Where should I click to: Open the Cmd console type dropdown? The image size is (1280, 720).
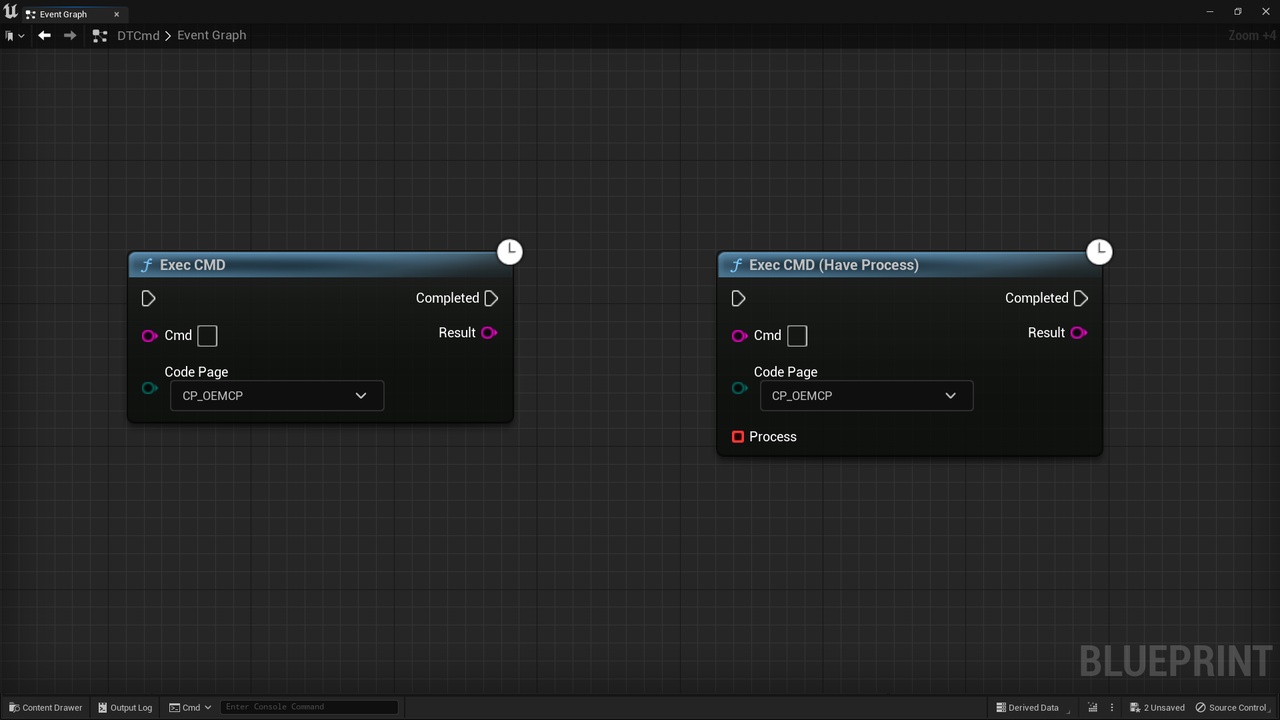(190, 707)
